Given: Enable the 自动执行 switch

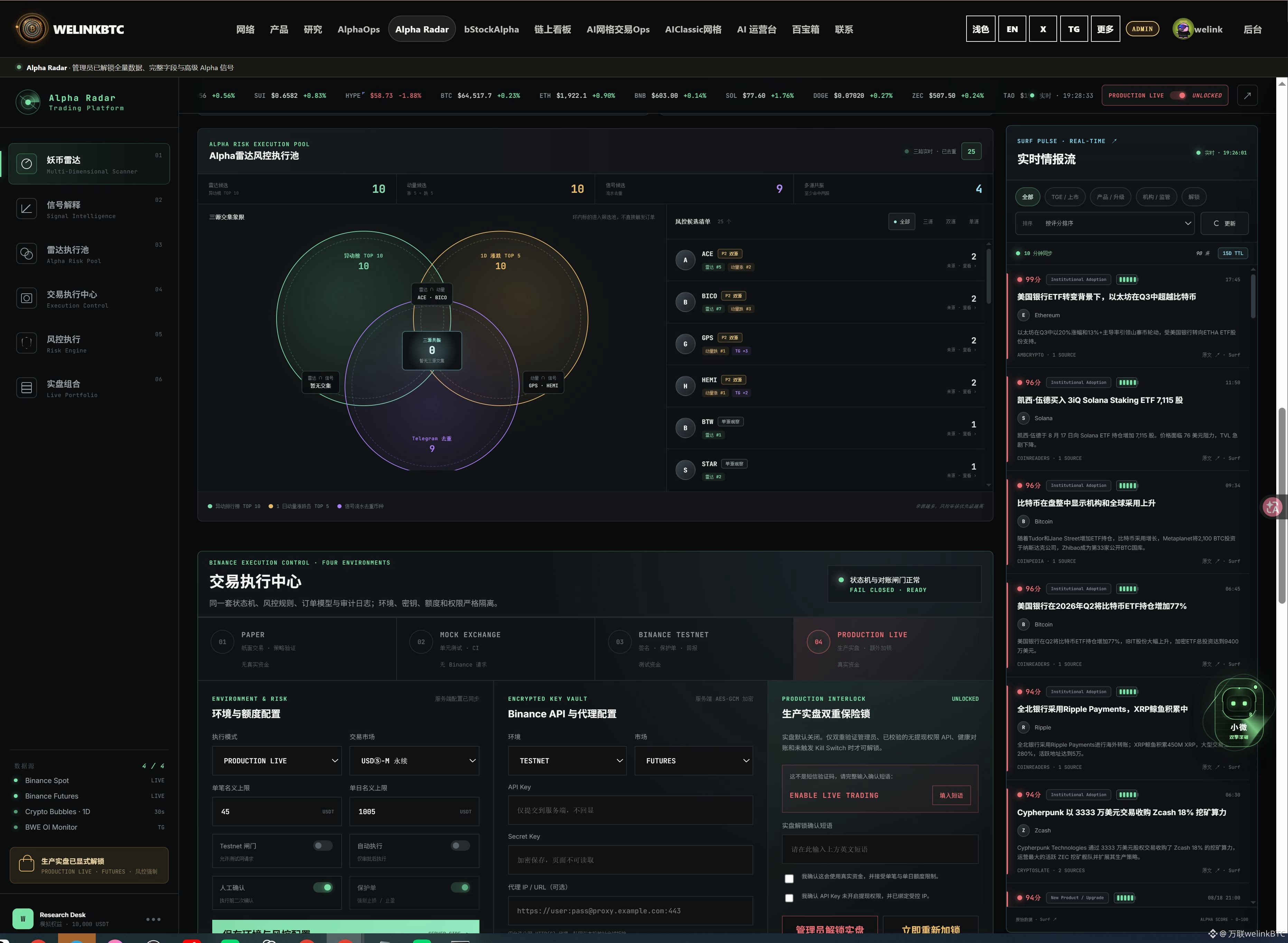Looking at the screenshot, I should 460,846.
